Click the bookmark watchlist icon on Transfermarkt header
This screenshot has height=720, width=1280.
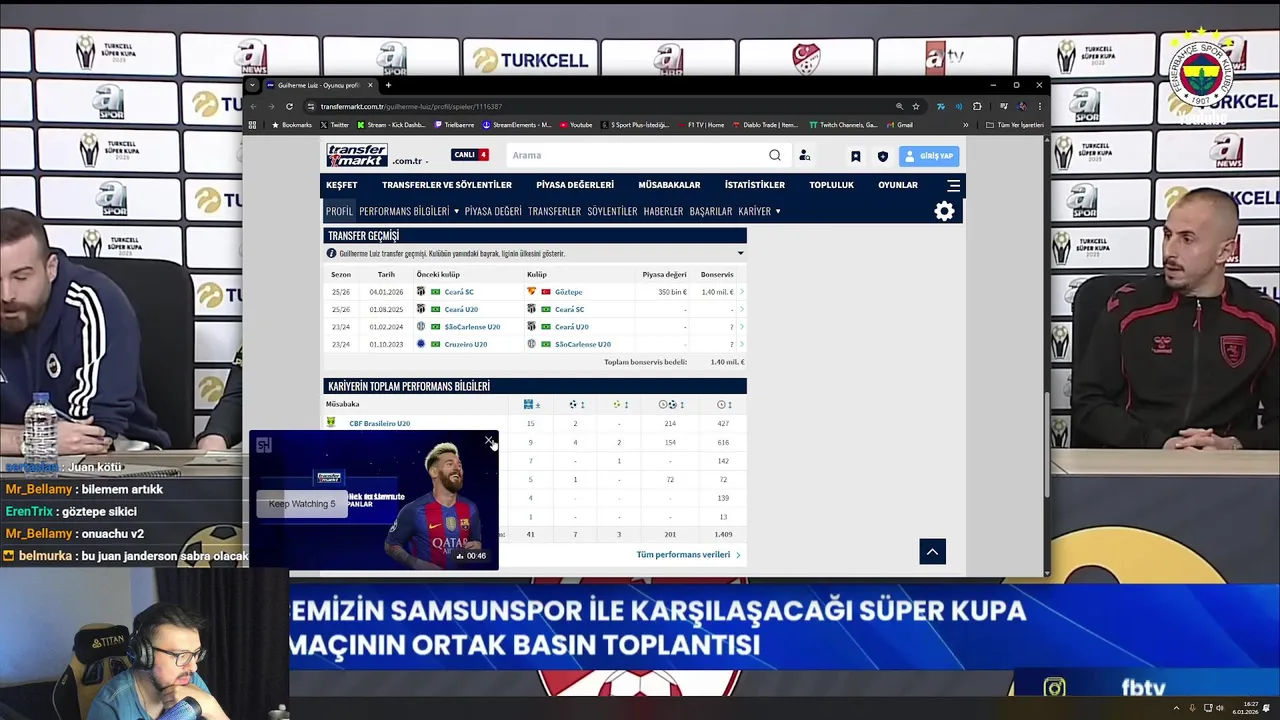click(x=856, y=156)
